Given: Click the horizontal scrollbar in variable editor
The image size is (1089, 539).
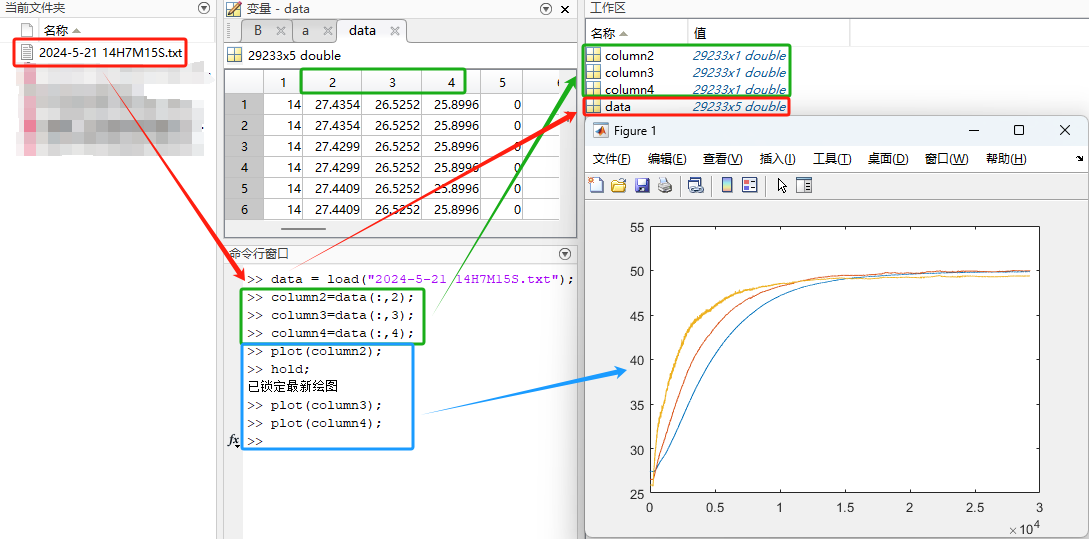Looking at the screenshot, I should click(304, 228).
